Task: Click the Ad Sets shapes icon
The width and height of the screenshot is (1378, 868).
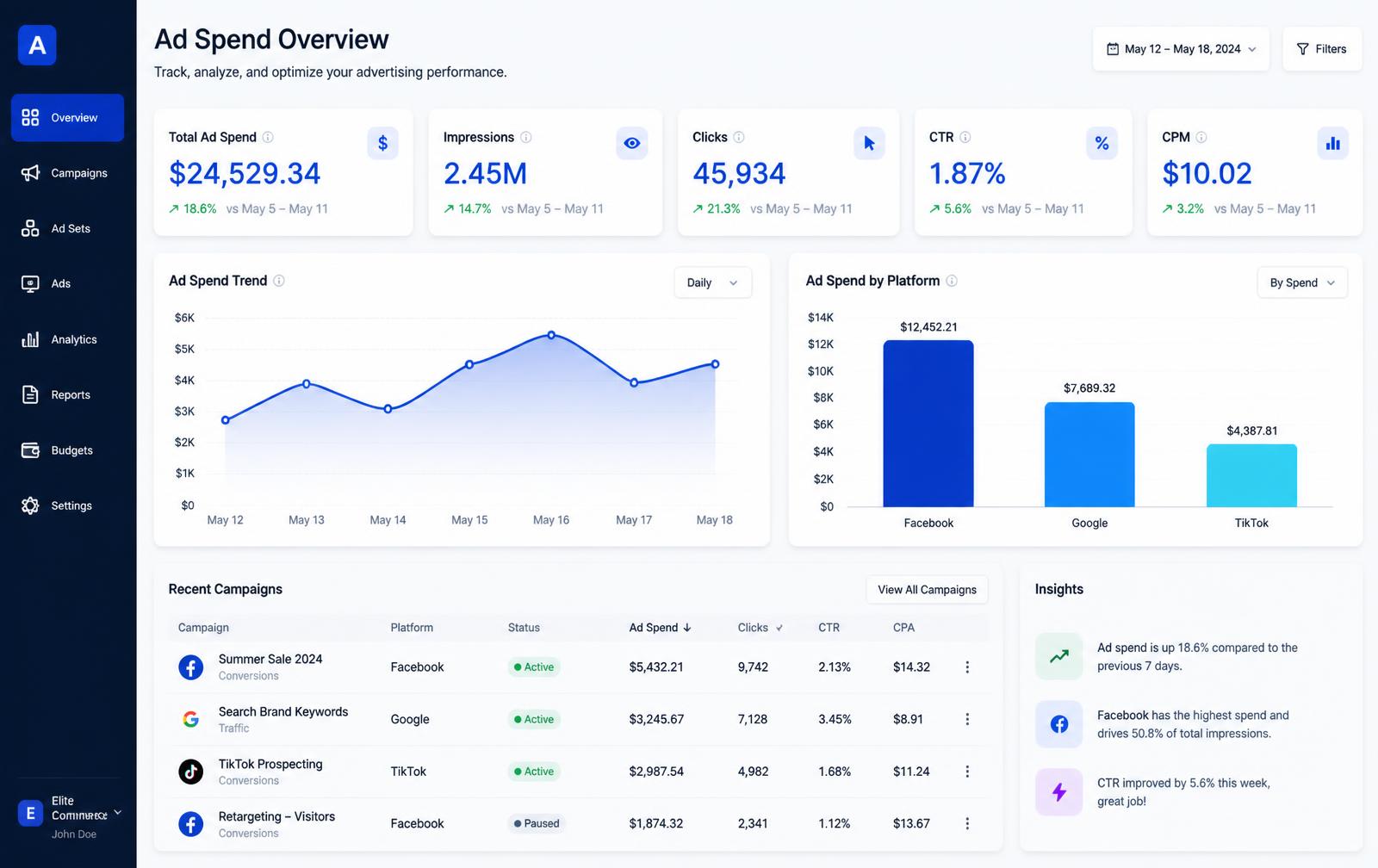Action: point(30,228)
